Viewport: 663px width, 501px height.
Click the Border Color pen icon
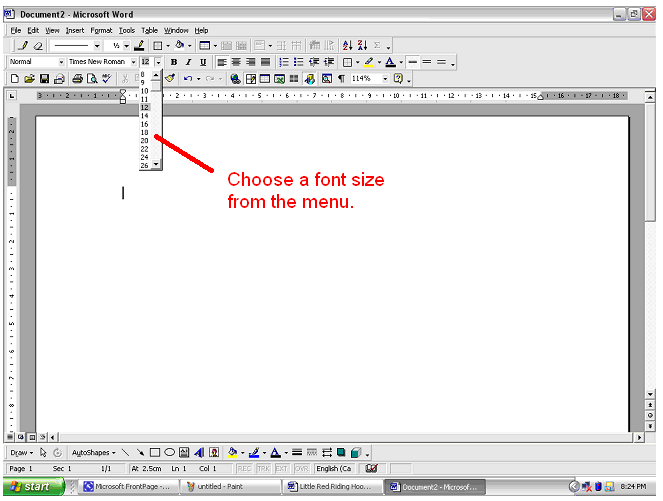pyautogui.click(x=139, y=45)
